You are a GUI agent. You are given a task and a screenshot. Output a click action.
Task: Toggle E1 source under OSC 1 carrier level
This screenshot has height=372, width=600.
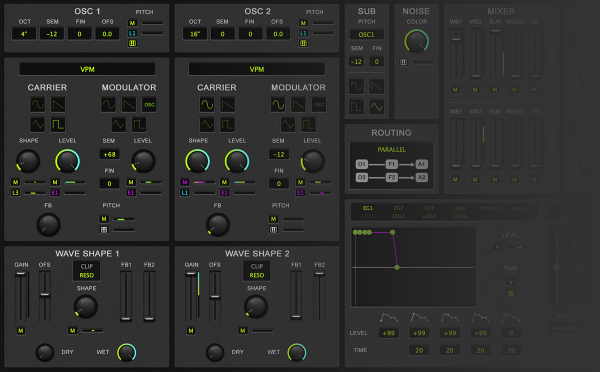[55, 193]
